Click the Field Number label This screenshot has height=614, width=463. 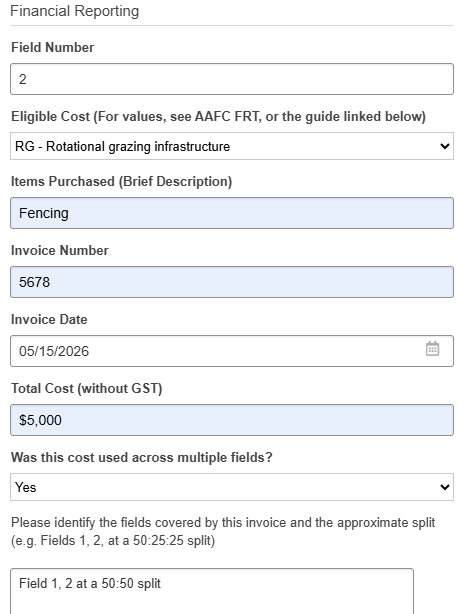pos(52,47)
